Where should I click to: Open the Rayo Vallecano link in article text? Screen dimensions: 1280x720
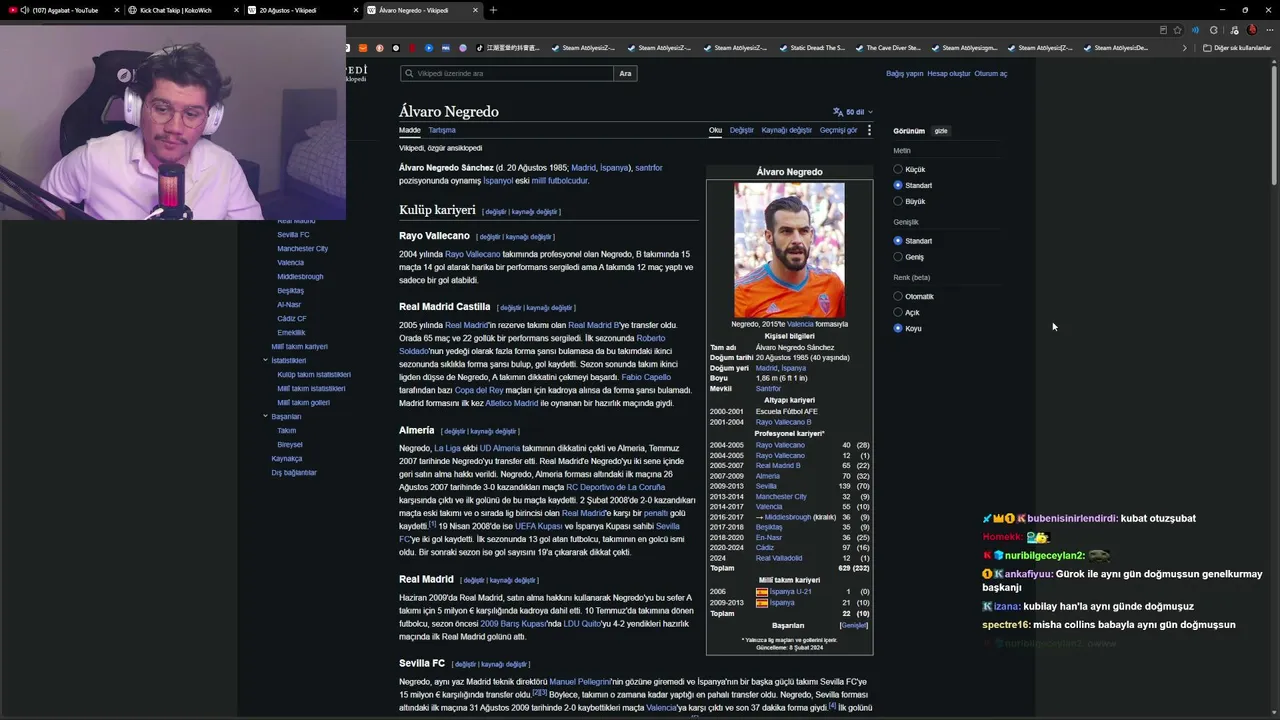[x=473, y=255]
